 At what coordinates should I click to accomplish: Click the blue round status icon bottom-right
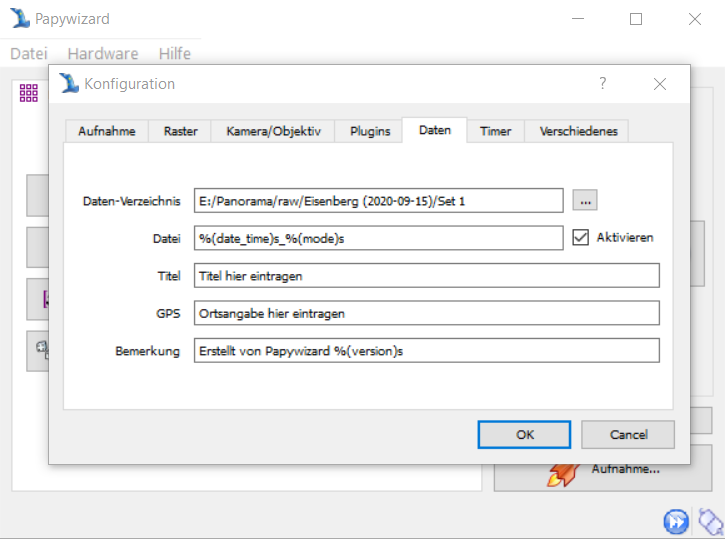(x=676, y=521)
